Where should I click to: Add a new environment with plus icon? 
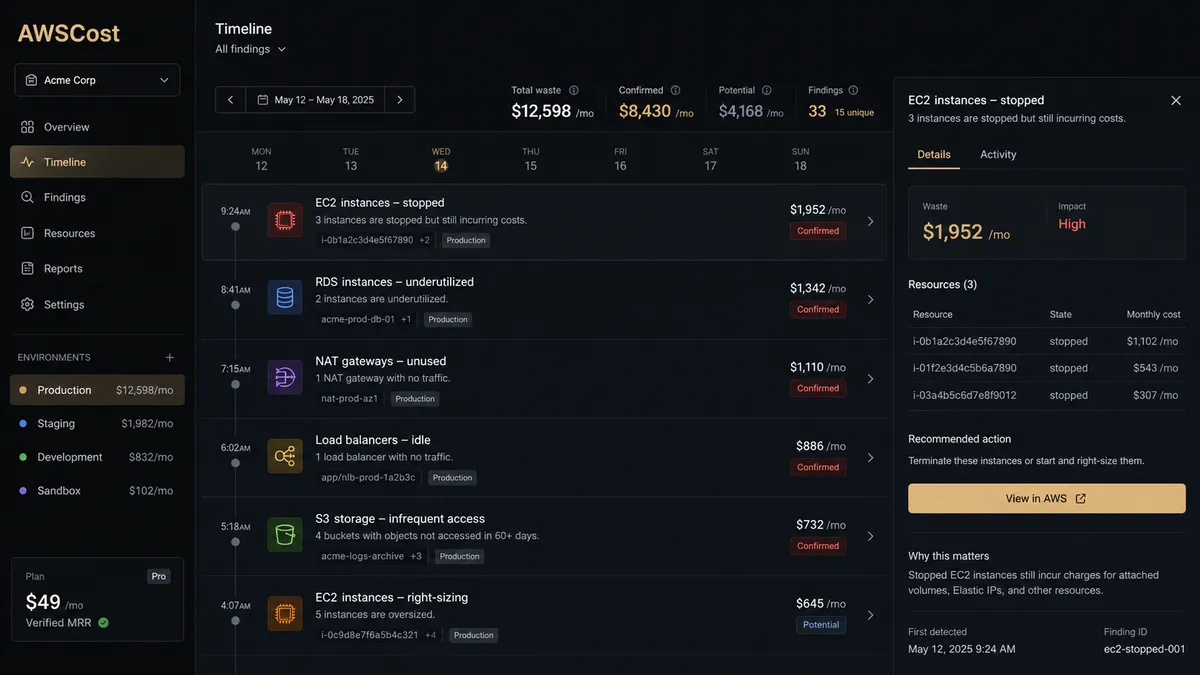tap(169, 357)
